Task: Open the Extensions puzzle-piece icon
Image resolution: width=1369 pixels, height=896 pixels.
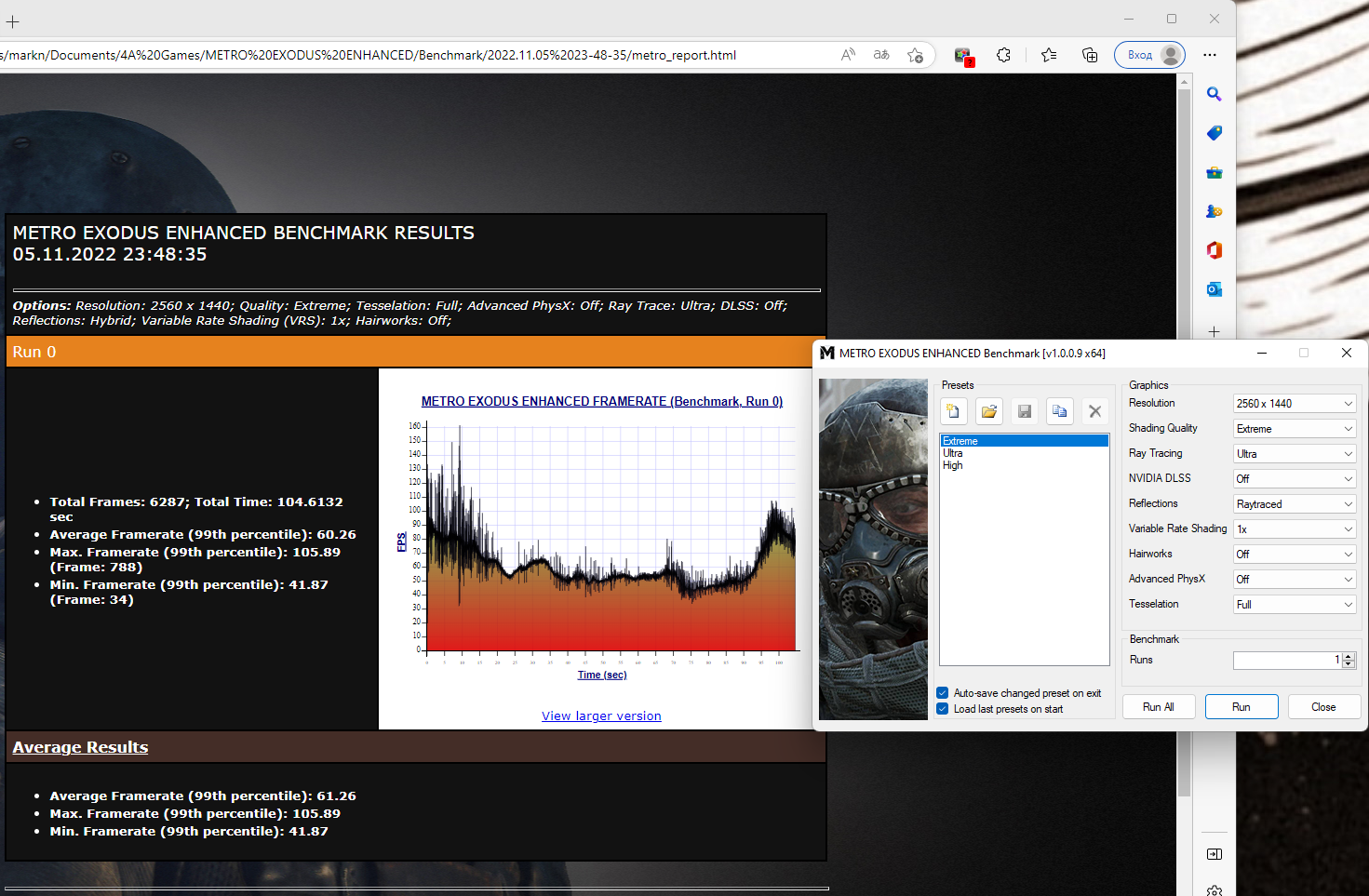Action: [1003, 55]
